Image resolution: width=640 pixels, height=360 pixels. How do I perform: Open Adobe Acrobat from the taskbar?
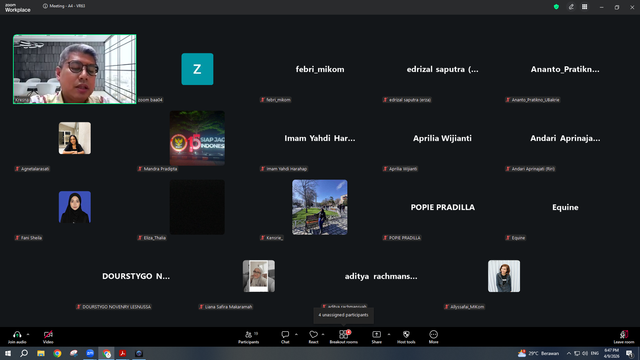[122, 353]
